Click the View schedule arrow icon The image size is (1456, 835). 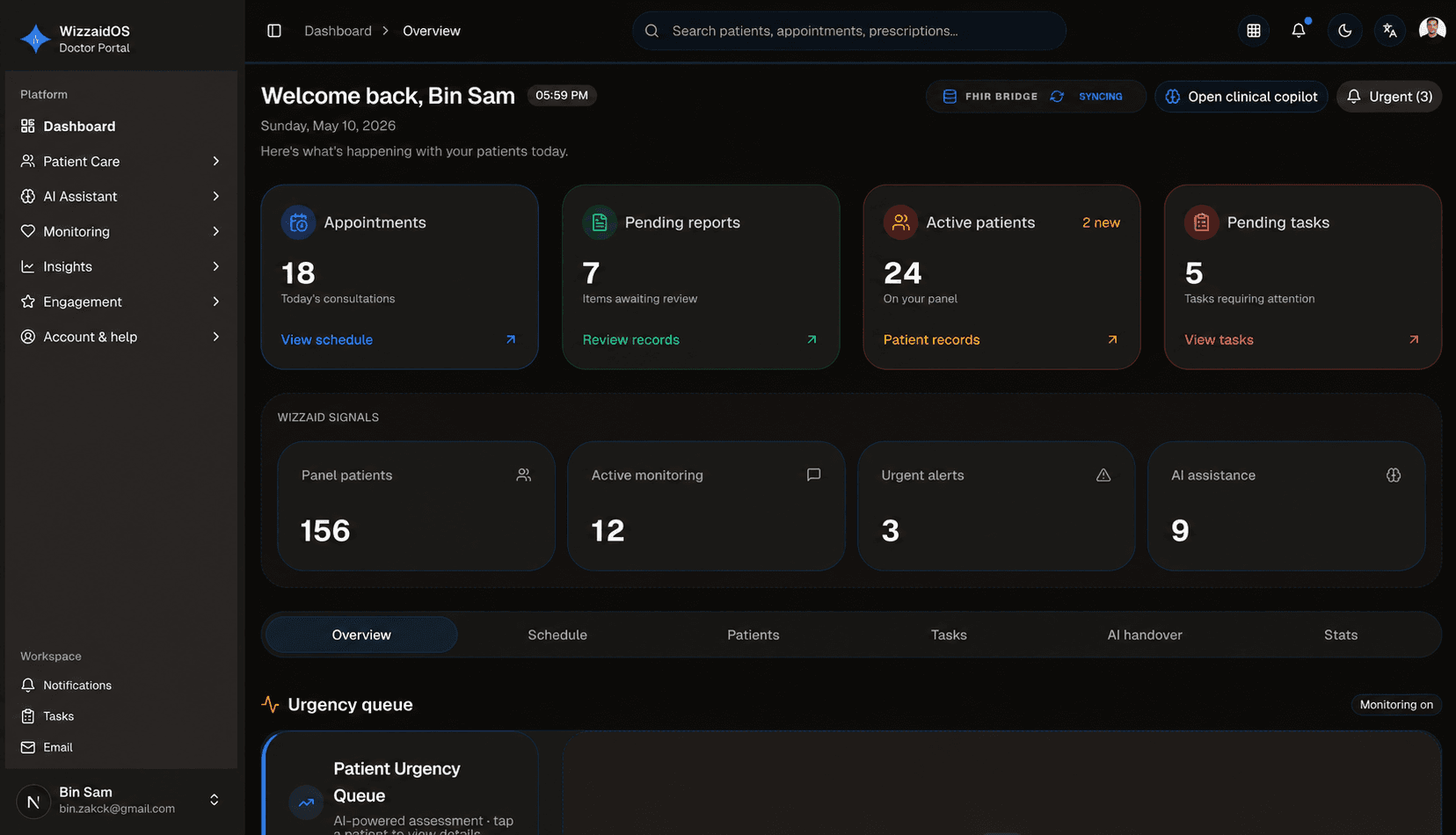coord(511,339)
